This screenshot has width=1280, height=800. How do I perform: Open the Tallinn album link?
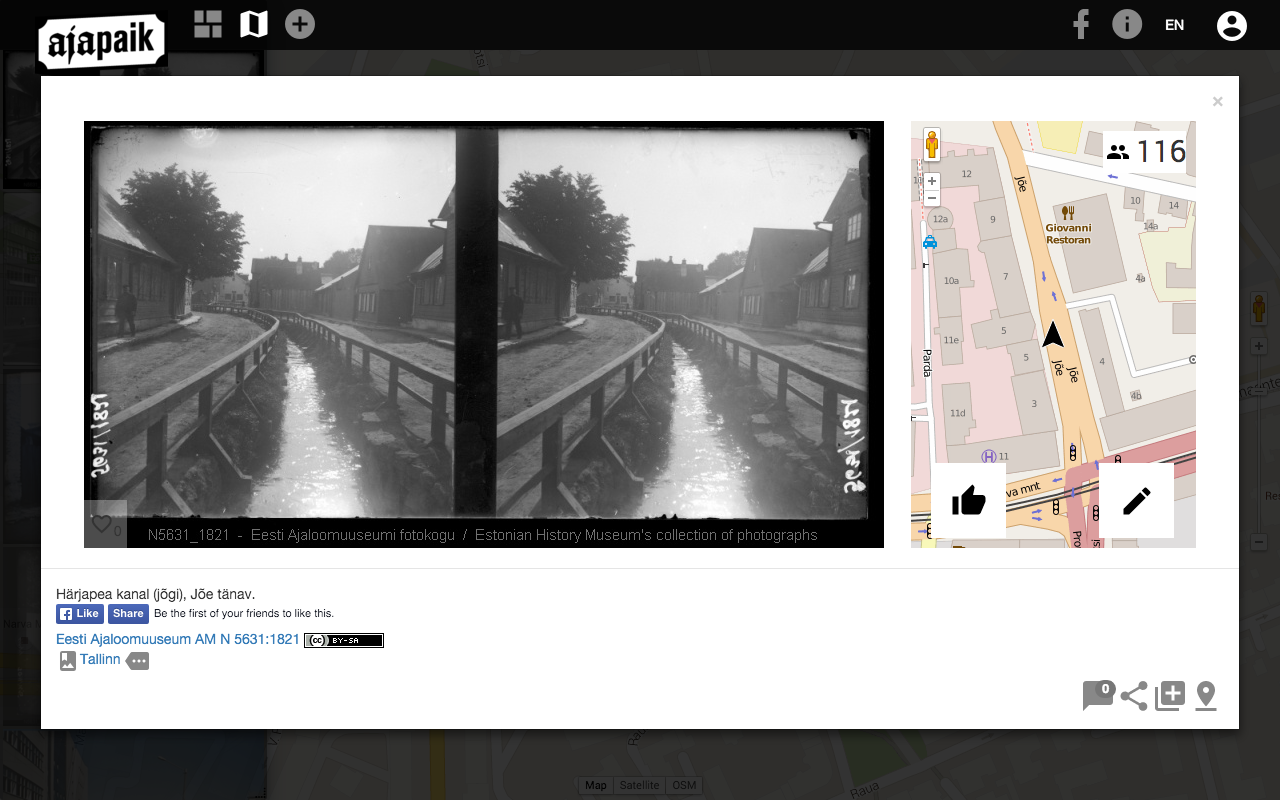pos(100,660)
